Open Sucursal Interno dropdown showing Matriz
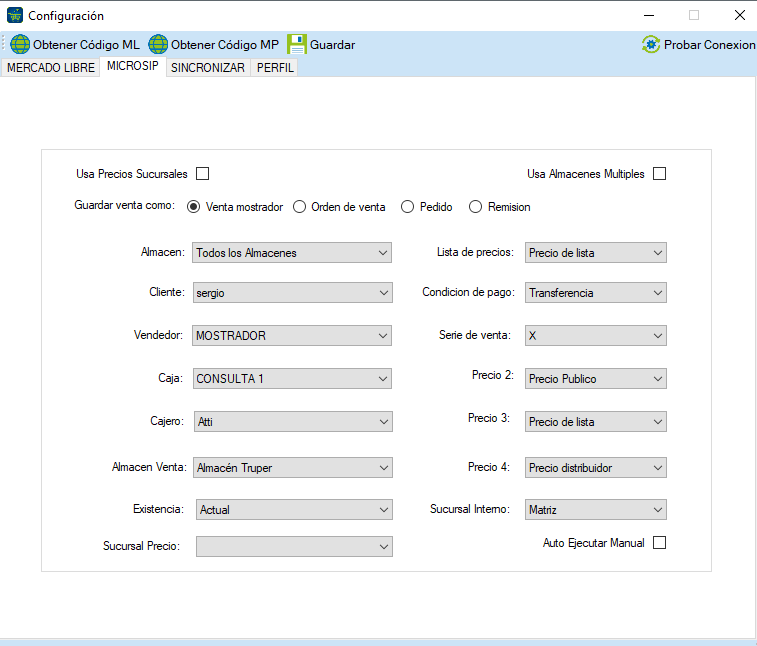Image resolution: width=757 pixels, height=646 pixels. point(596,509)
